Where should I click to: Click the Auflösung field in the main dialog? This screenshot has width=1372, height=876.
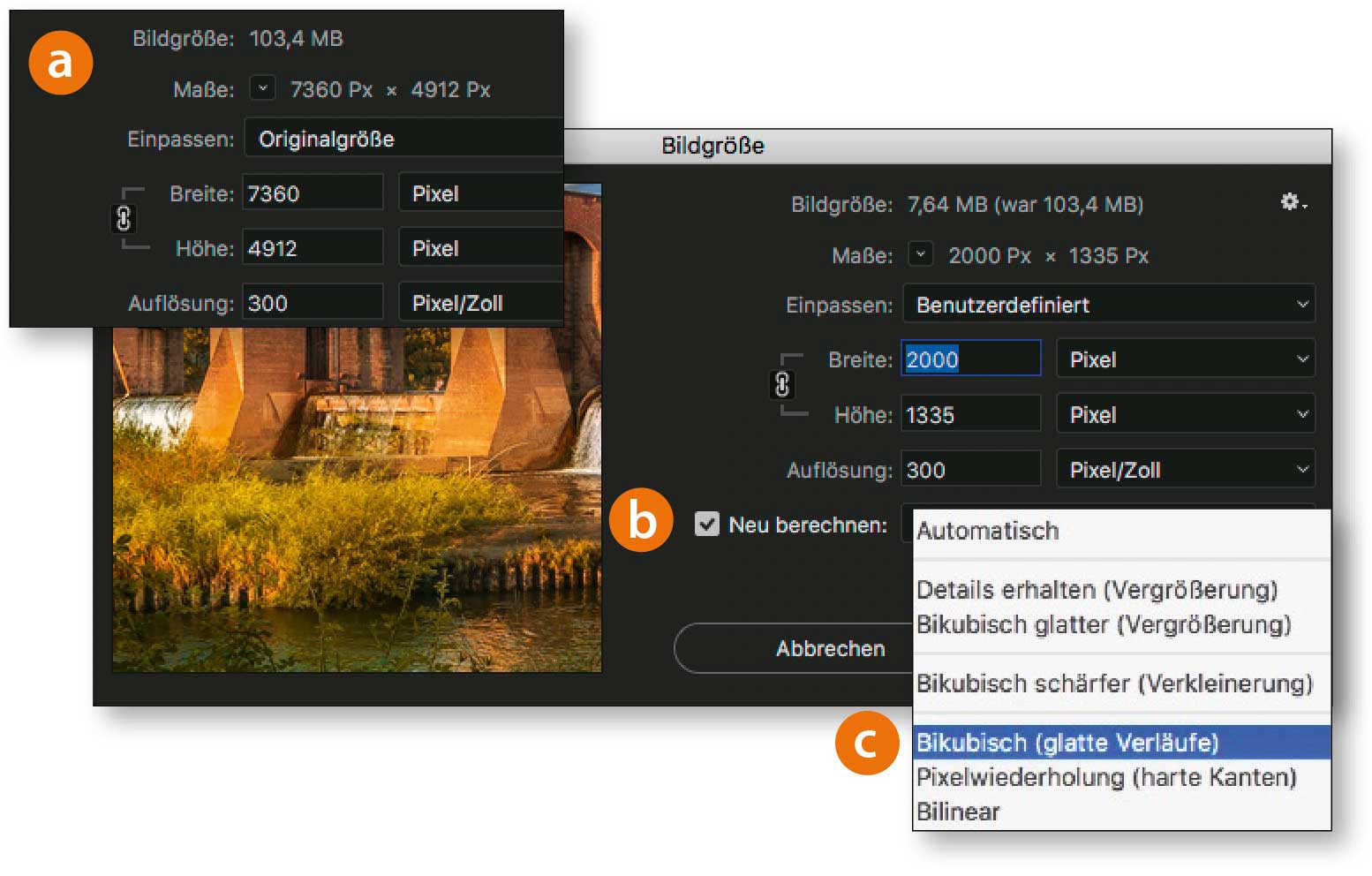[x=971, y=470]
